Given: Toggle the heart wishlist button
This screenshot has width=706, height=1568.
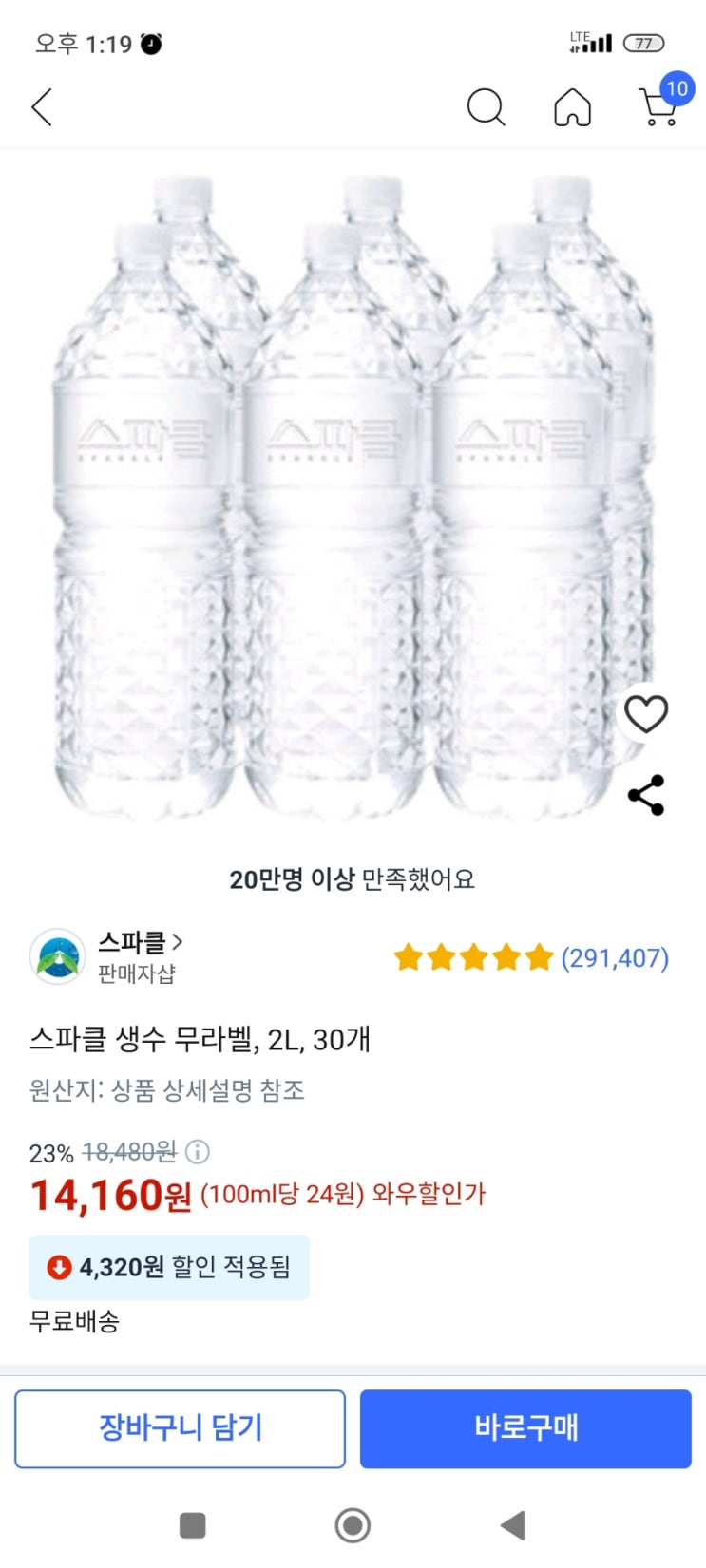Looking at the screenshot, I should pyautogui.click(x=646, y=713).
